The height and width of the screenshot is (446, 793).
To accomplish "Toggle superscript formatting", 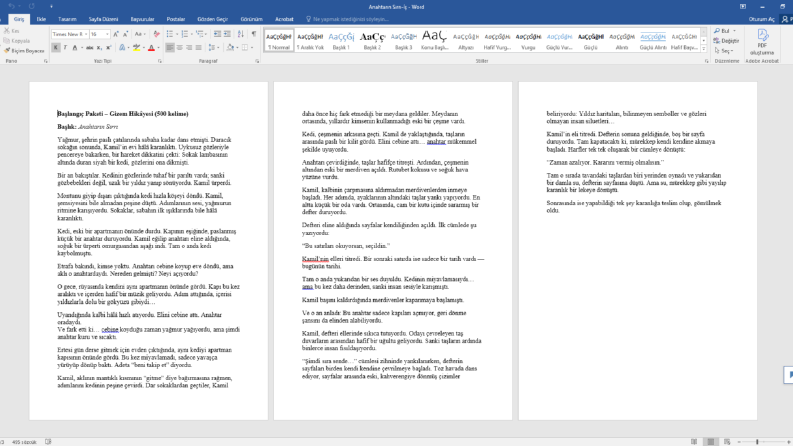I will [108, 48].
